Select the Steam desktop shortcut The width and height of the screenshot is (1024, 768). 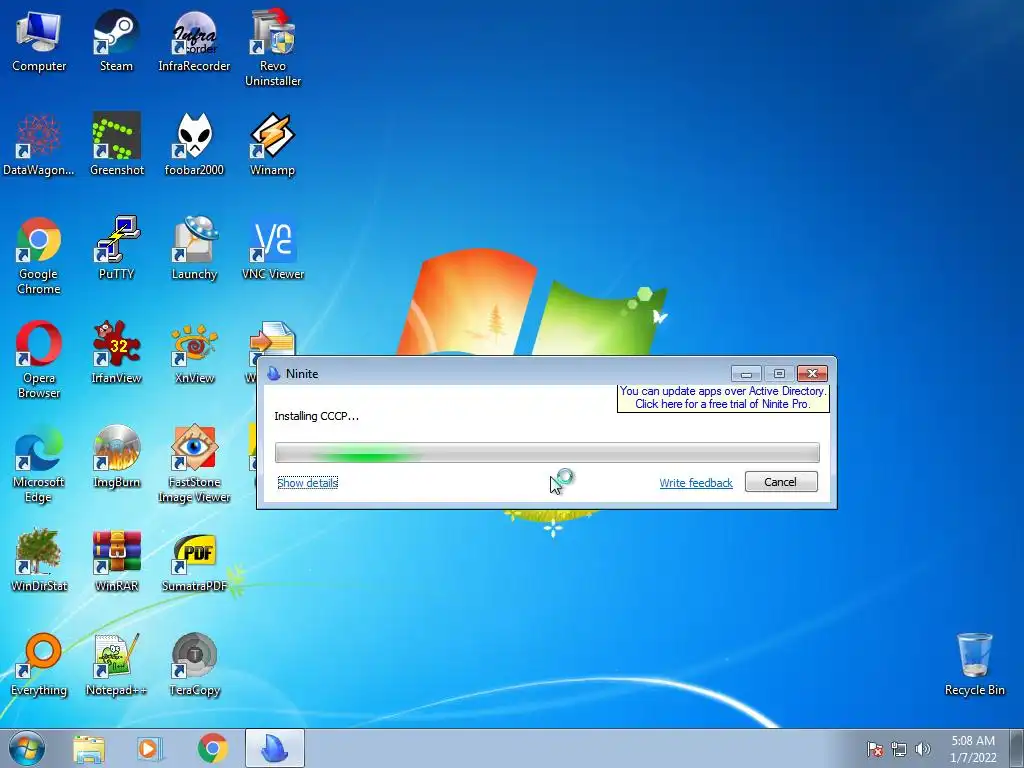coord(116,40)
